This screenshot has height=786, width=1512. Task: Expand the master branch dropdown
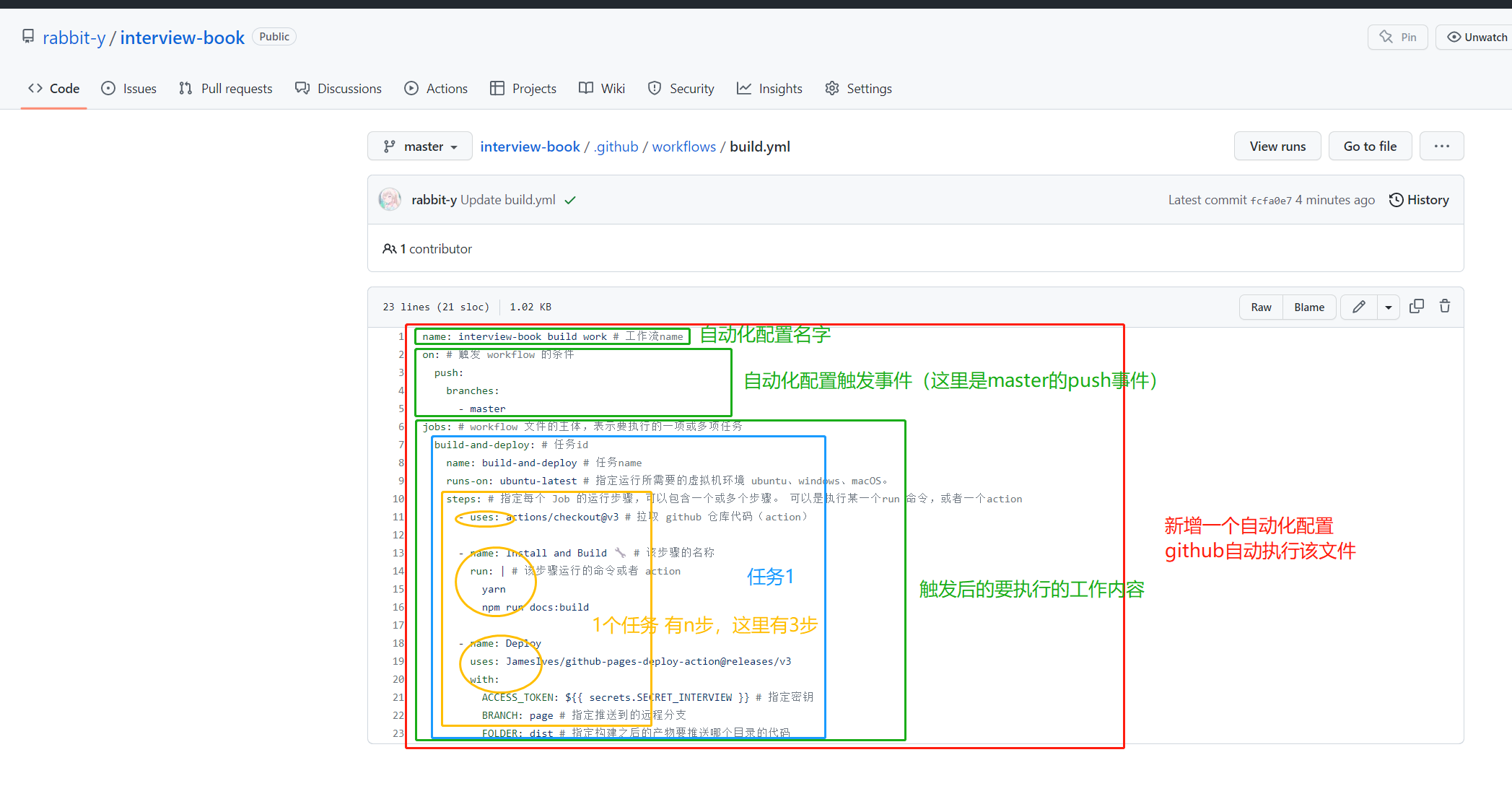pyautogui.click(x=420, y=147)
